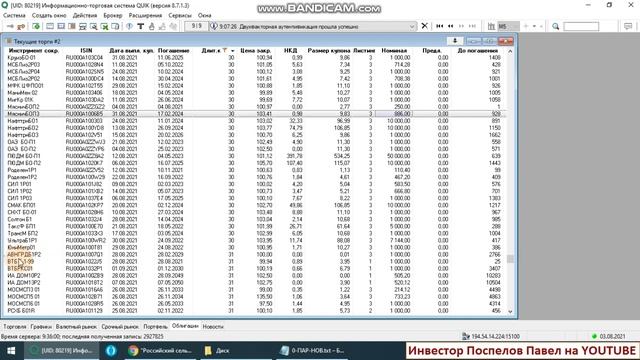Click the jump-to-first message arrow icon
This screenshot has height=360, width=640.
click(440, 26)
